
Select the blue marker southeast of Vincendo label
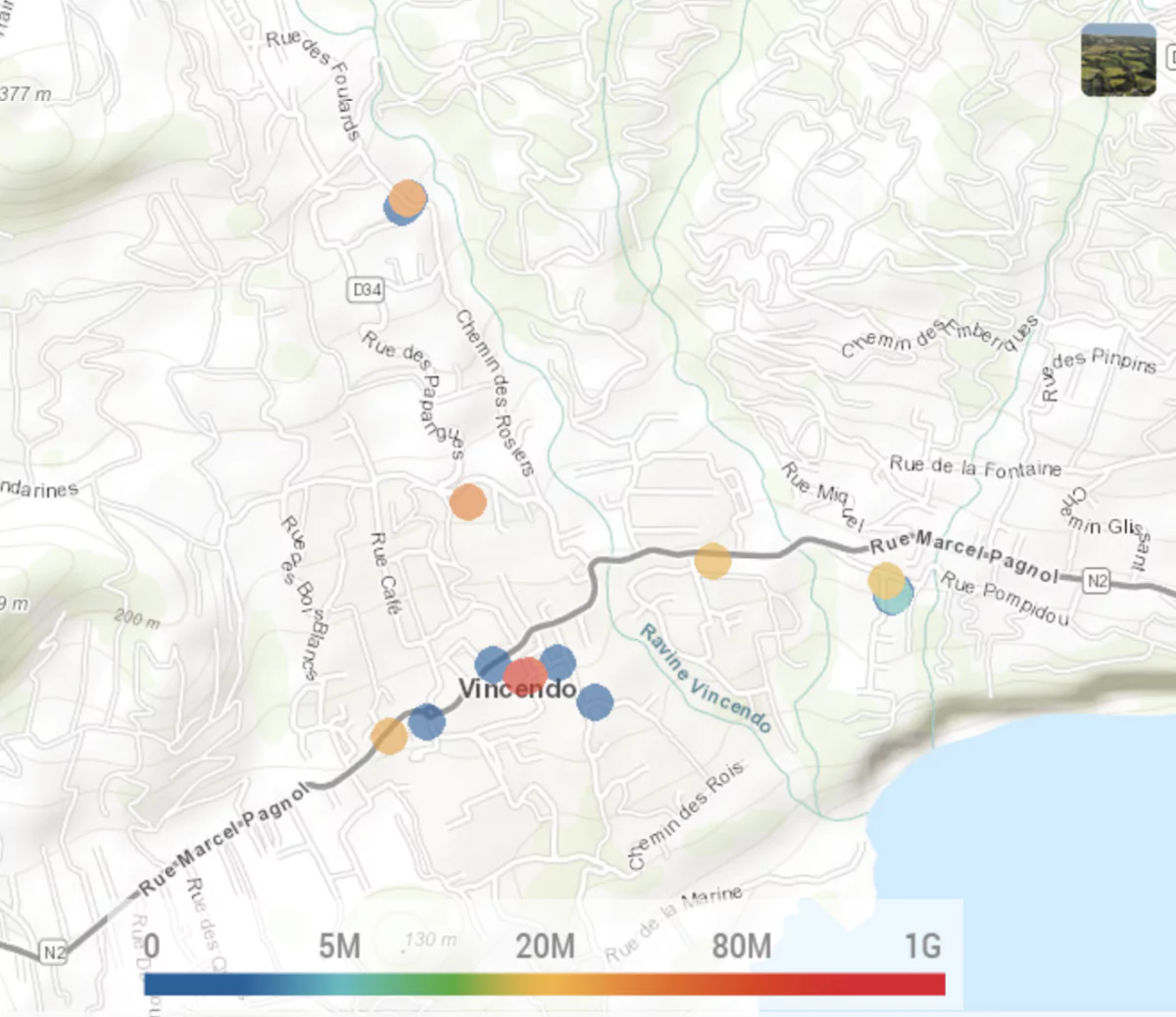tap(595, 702)
